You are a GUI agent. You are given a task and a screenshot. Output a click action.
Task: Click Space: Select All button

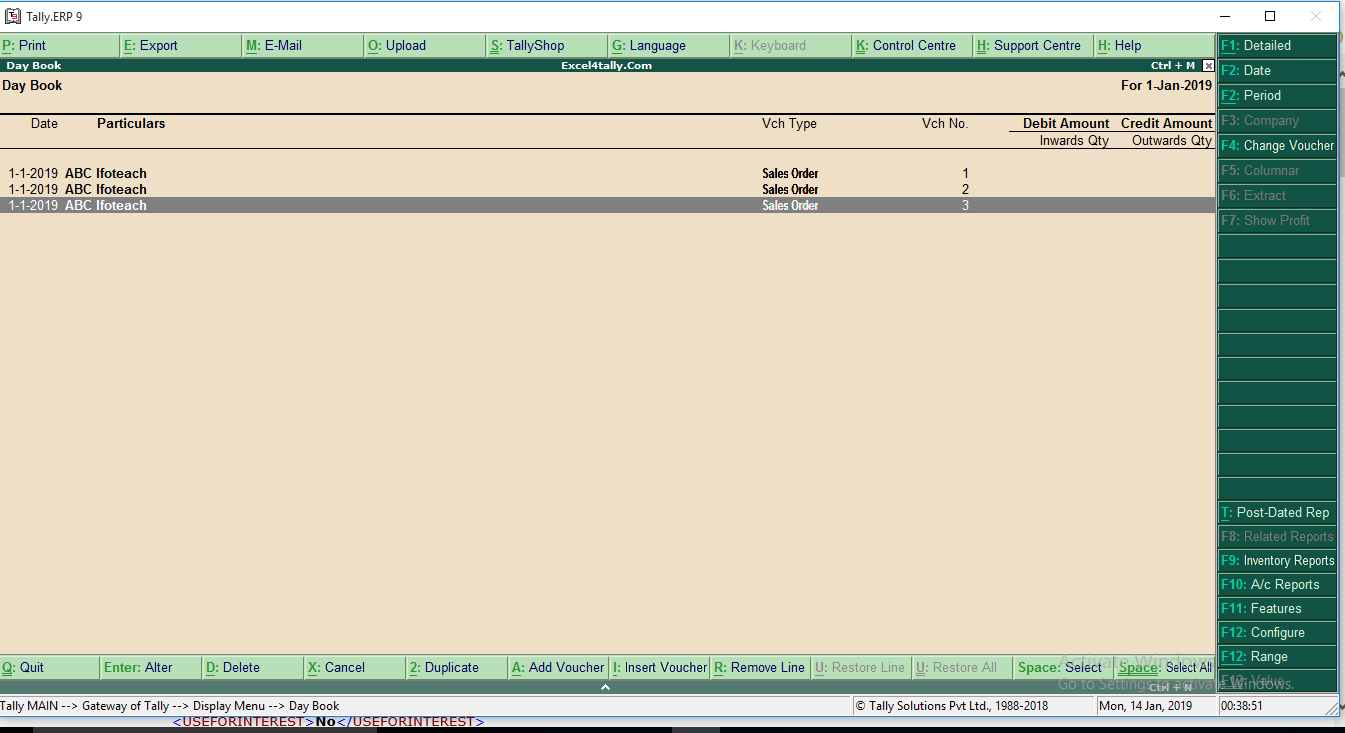point(1165,668)
